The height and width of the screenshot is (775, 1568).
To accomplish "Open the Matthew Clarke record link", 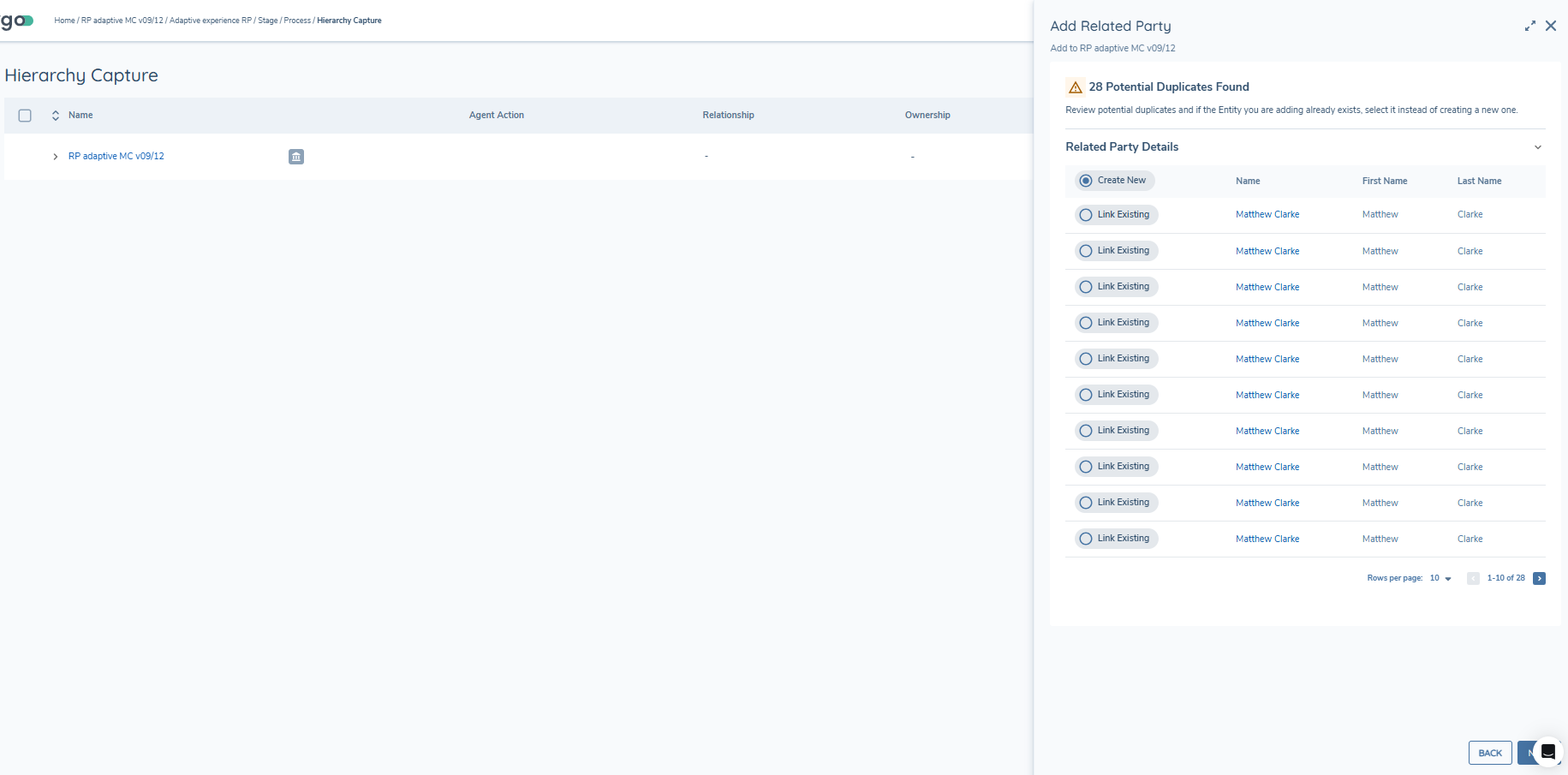I will click(x=1267, y=214).
